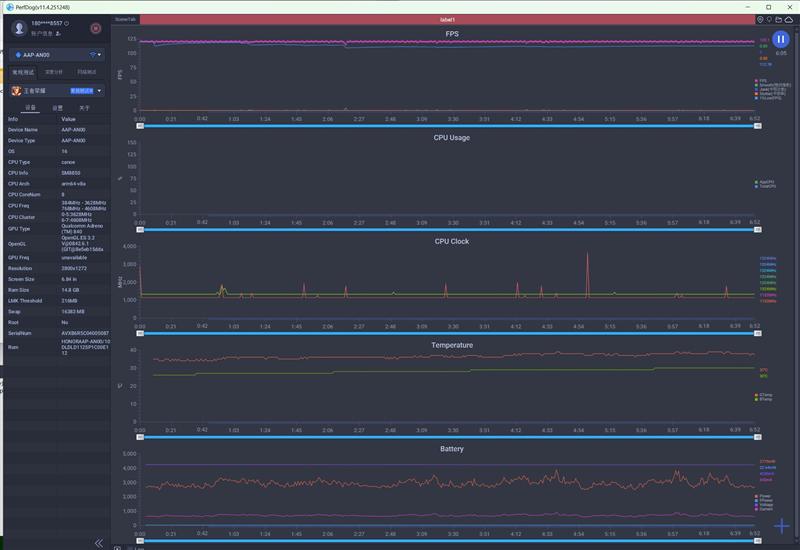Toggle the FPS legend series
This screenshot has width=800, height=550.
click(762, 81)
